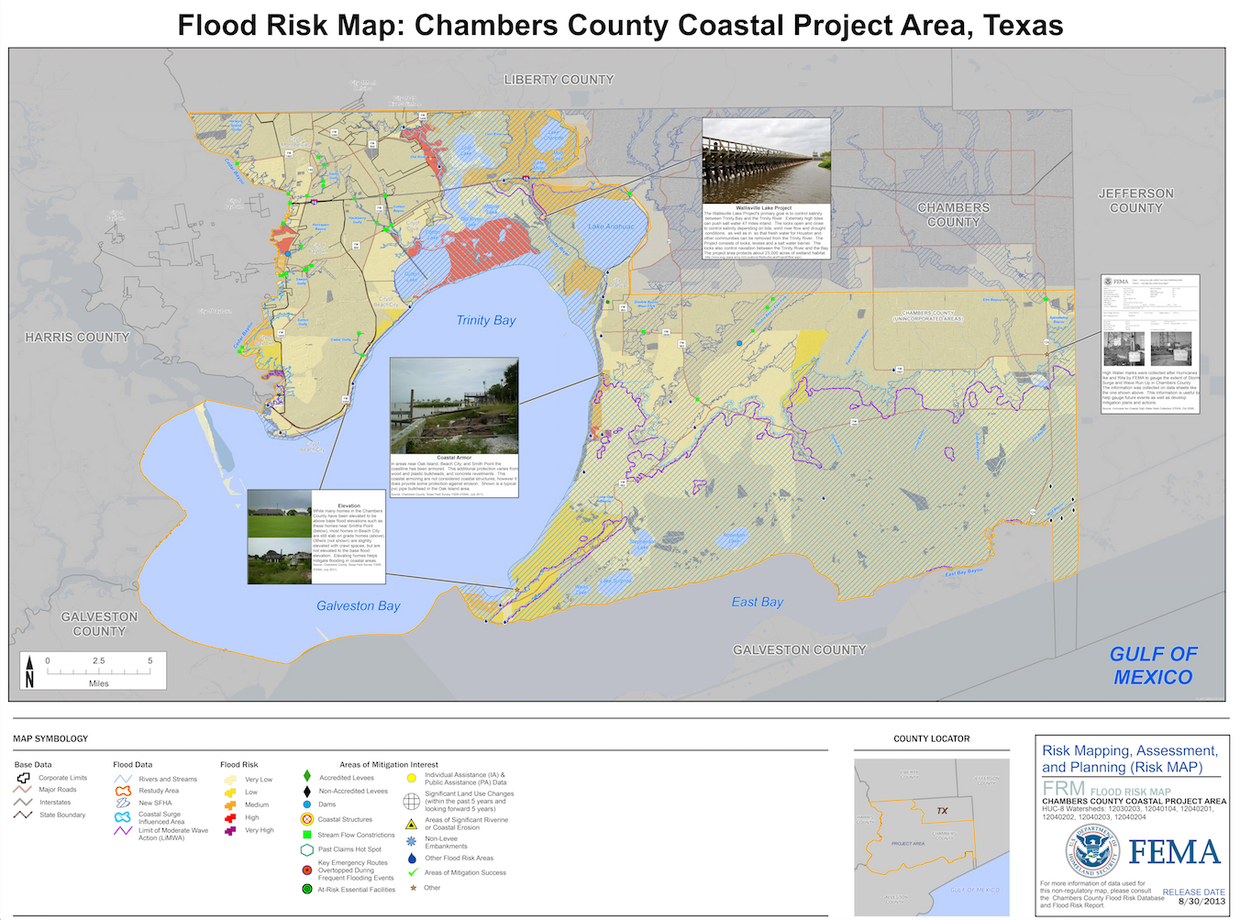
Task: Click the Major Roads legend line symbol
Action: (x=23, y=789)
